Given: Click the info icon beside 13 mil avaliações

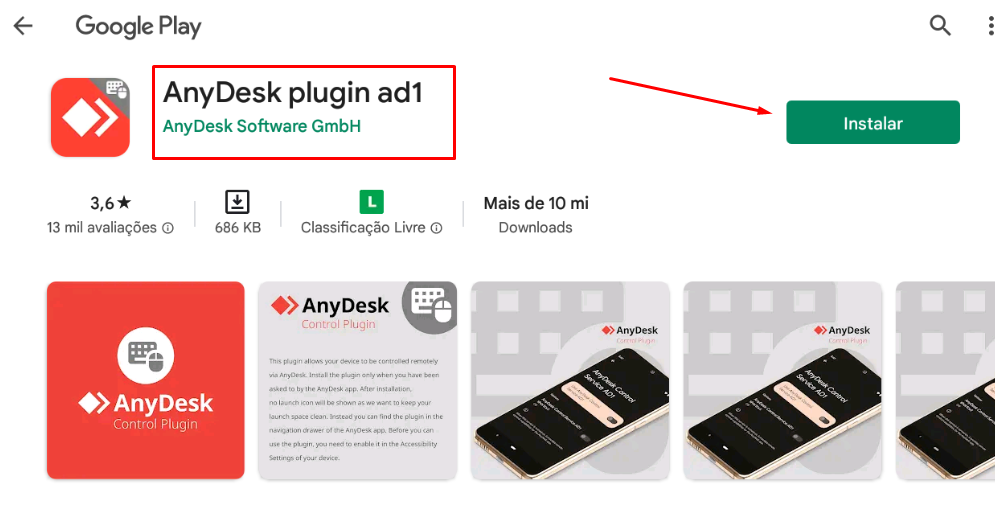Looking at the screenshot, I should click(168, 228).
